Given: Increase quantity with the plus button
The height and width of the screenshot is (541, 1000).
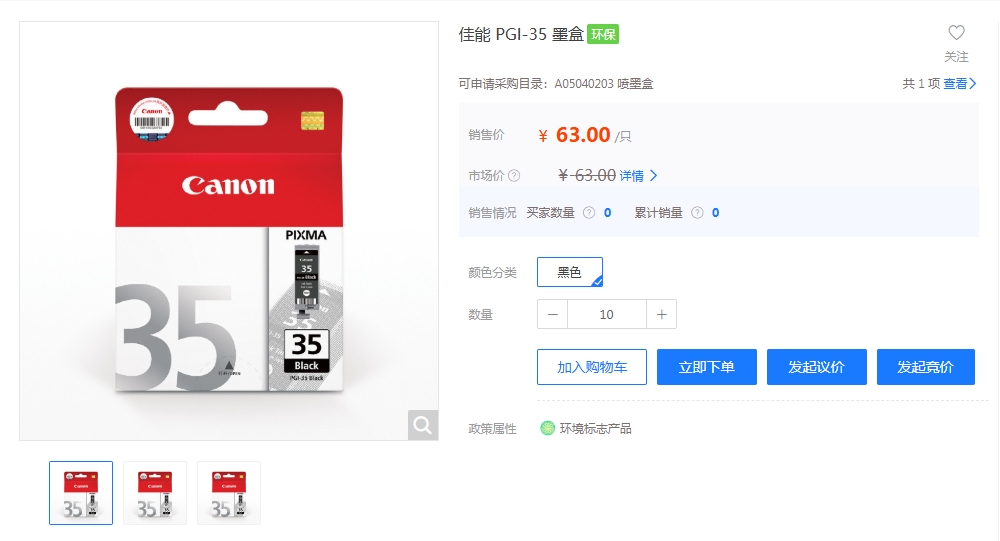Looking at the screenshot, I should [661, 314].
